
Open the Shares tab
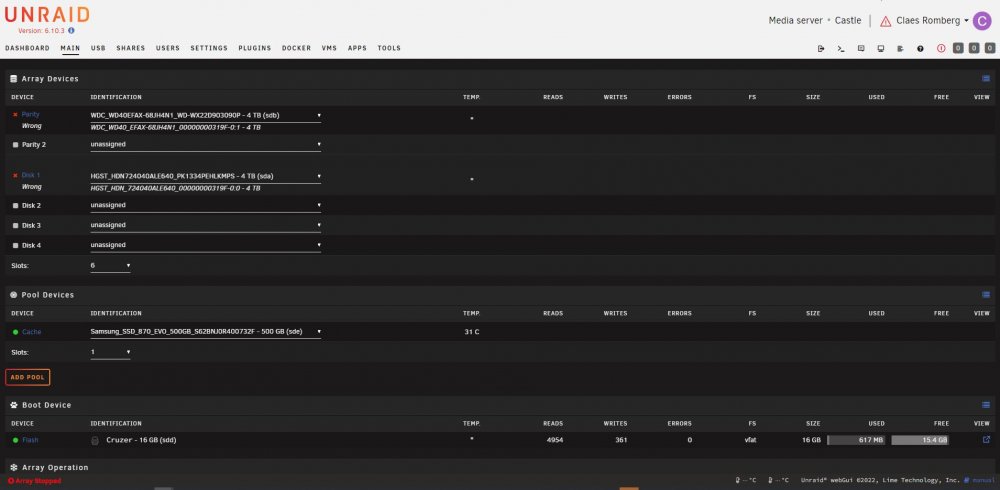[x=131, y=48]
